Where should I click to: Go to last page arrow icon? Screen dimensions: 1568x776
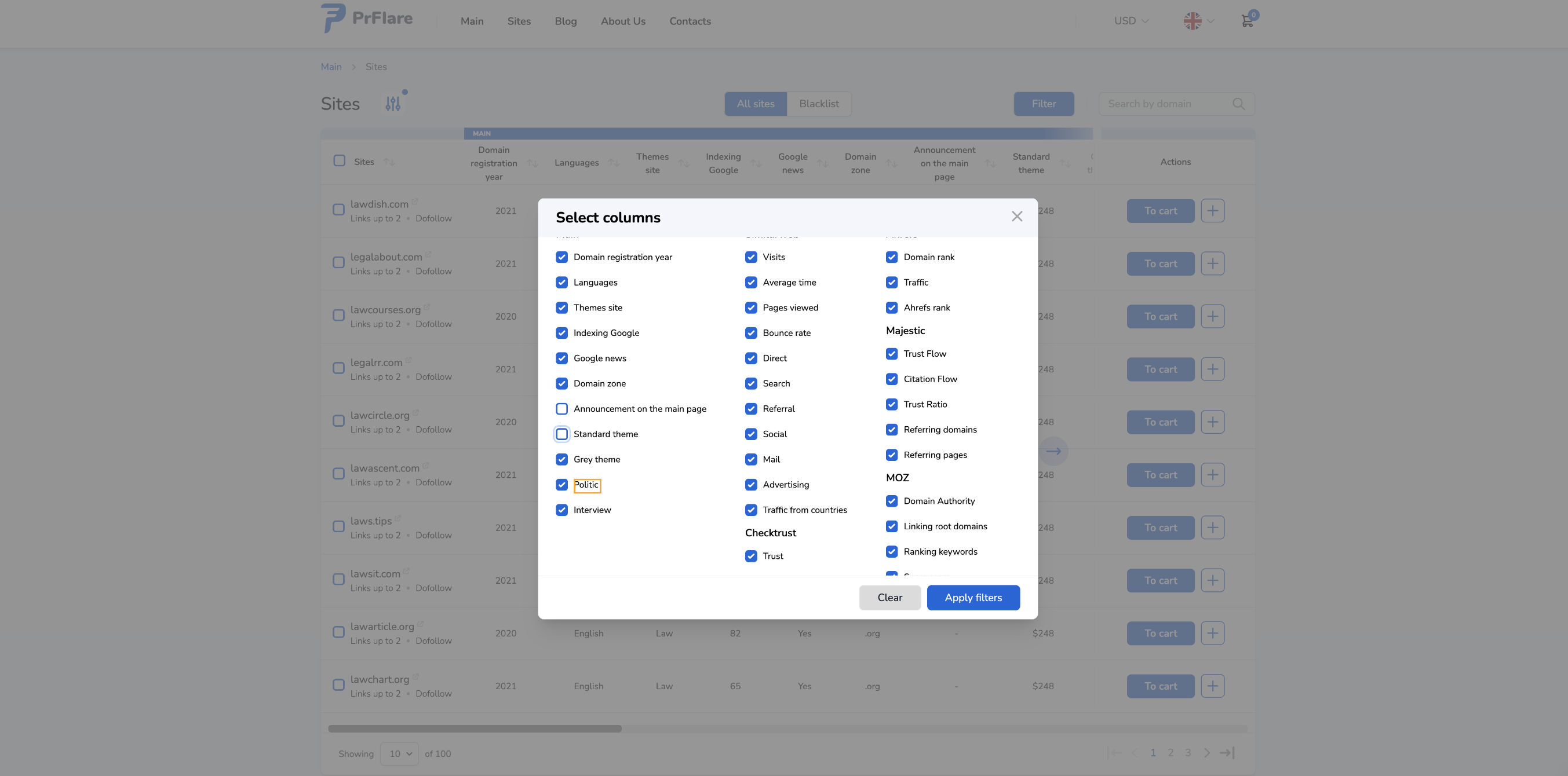click(1227, 753)
